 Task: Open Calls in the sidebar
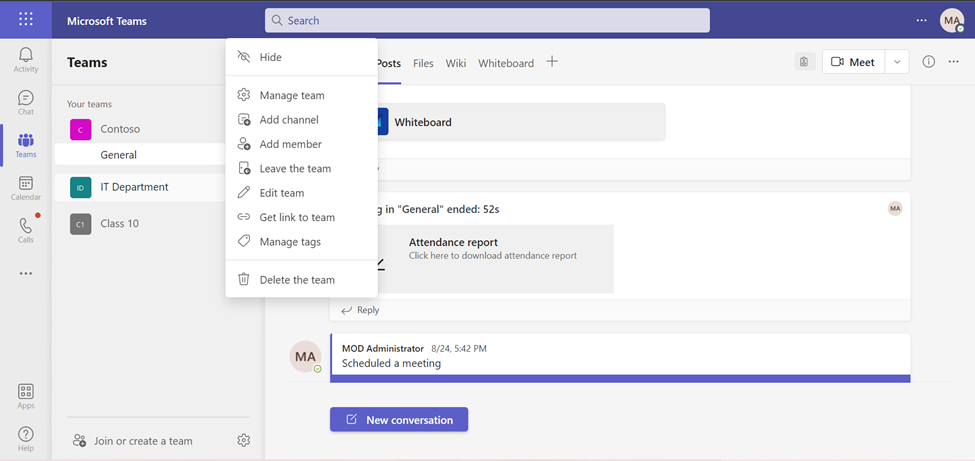tap(25, 231)
